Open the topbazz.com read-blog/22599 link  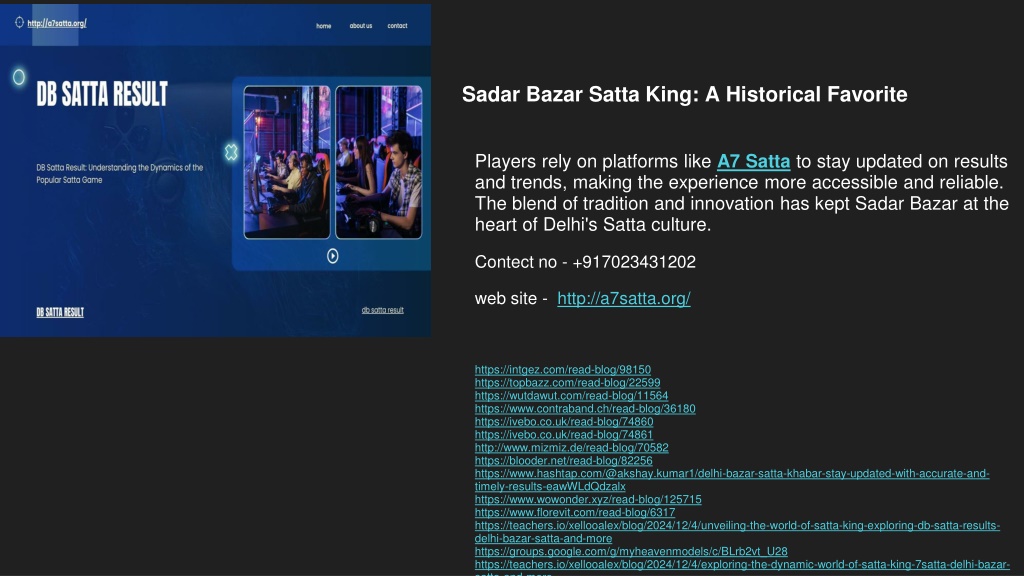[x=568, y=383]
